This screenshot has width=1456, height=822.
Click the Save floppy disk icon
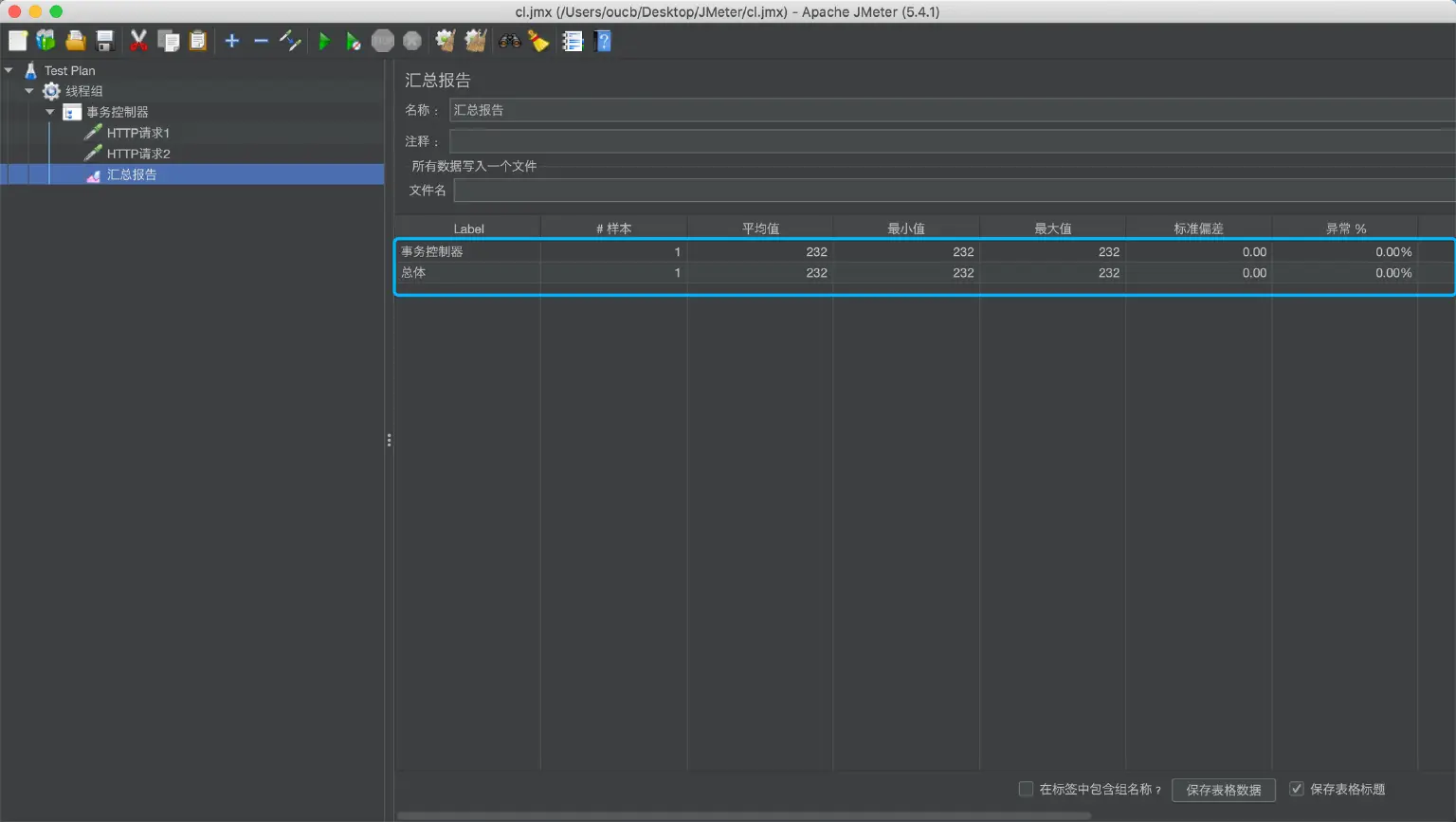click(105, 41)
